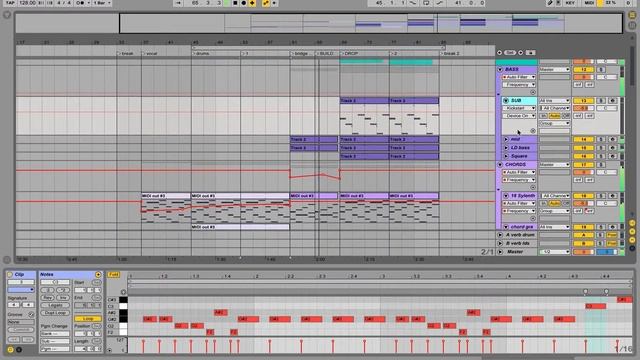Collapse the CHORDS group track

[x=500, y=164]
